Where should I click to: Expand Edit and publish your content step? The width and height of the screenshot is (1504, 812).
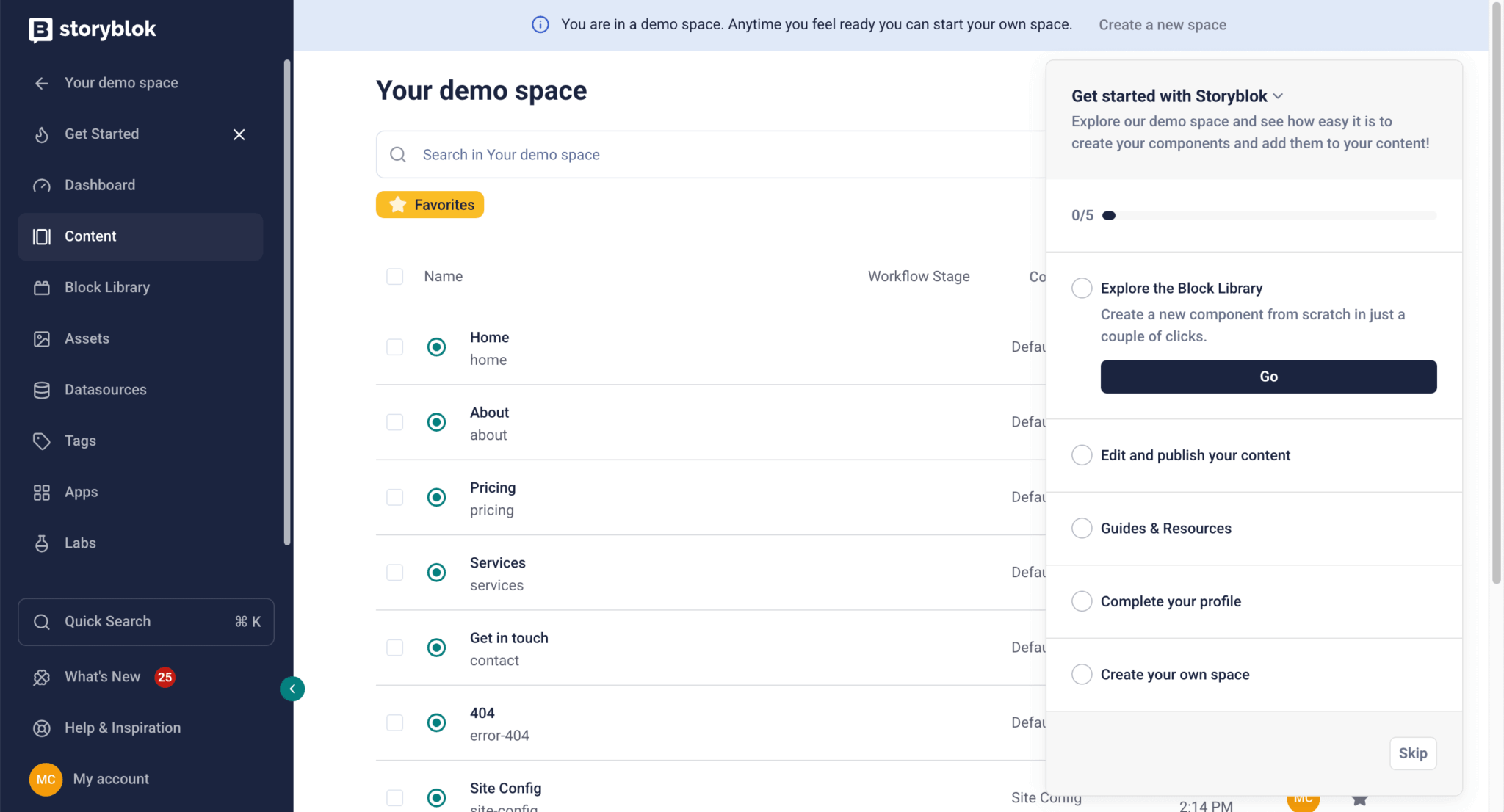[1195, 455]
